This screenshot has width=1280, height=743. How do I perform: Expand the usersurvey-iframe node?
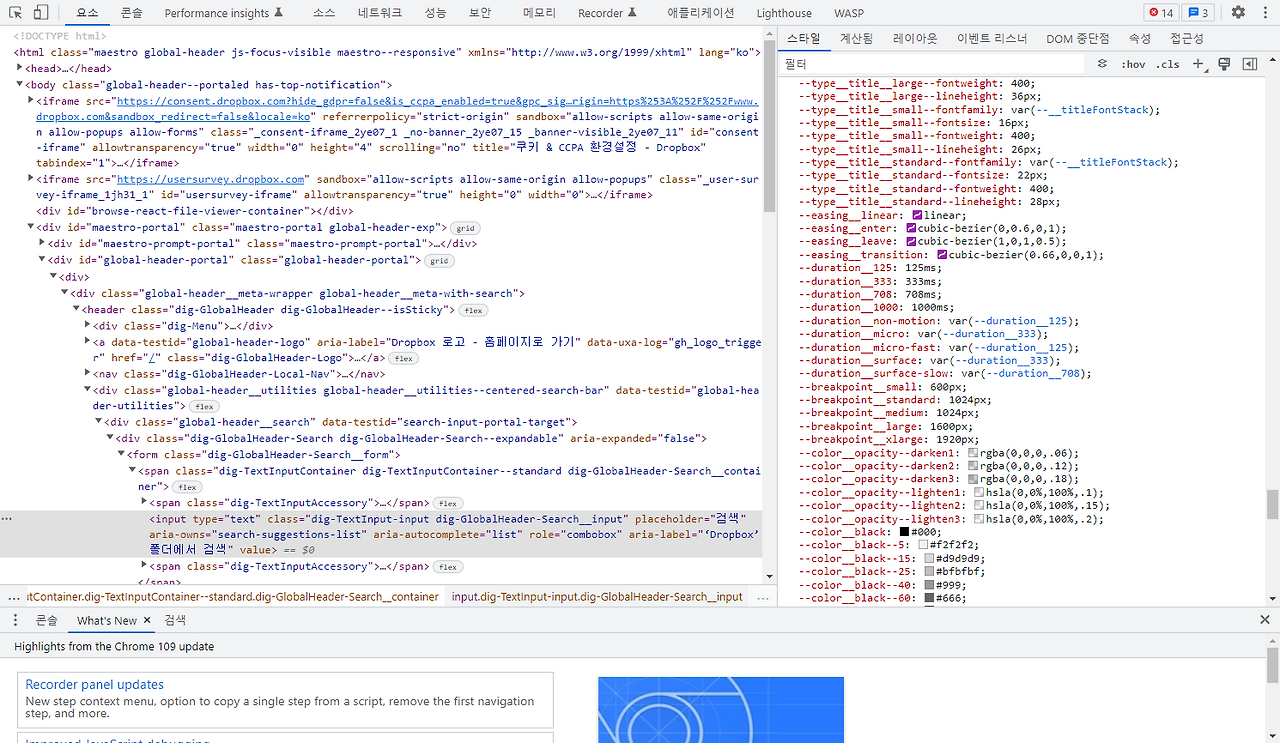pos(31,180)
